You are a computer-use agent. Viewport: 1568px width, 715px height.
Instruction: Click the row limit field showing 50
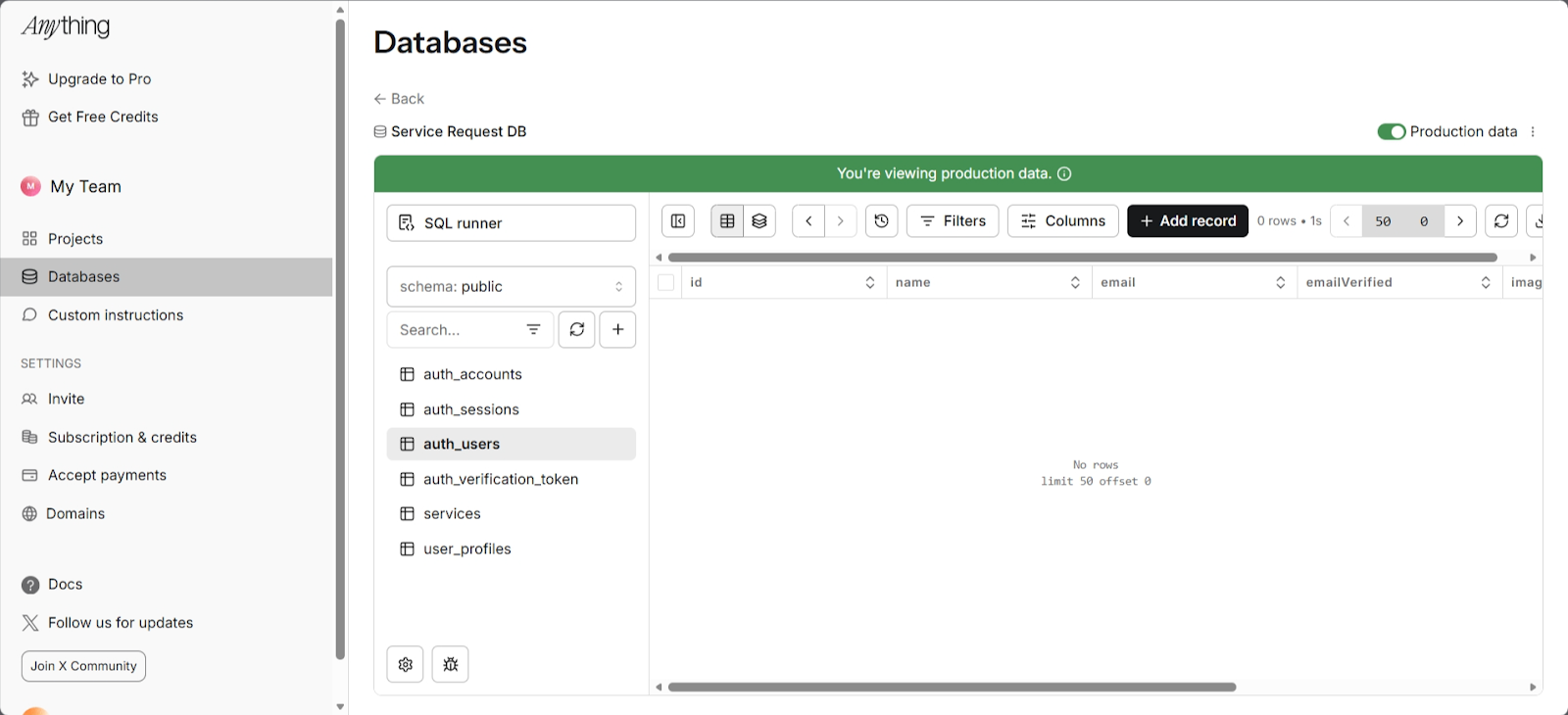(1383, 221)
